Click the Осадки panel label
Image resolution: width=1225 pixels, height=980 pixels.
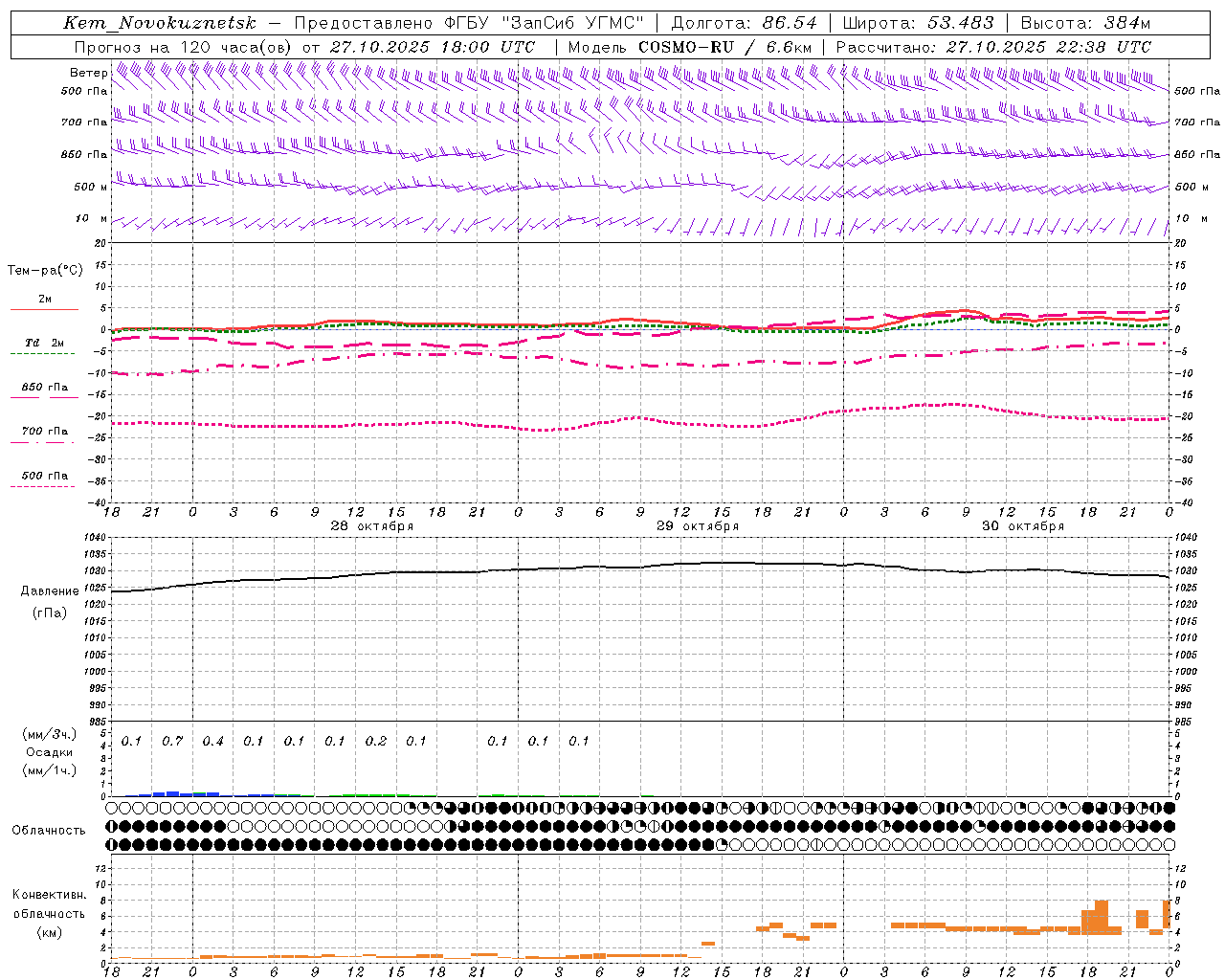click(50, 752)
